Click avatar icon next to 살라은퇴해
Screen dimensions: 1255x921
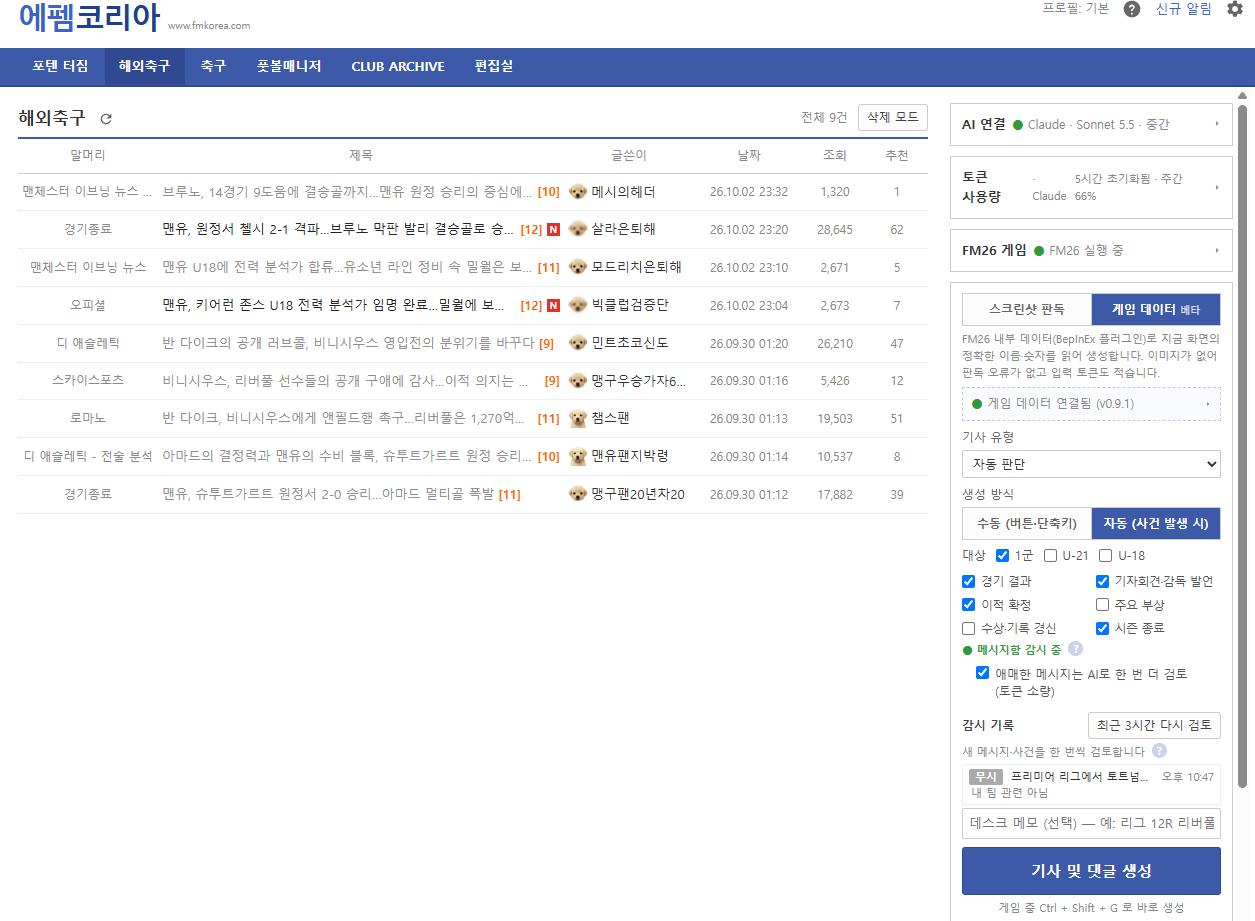pyautogui.click(x=578, y=230)
